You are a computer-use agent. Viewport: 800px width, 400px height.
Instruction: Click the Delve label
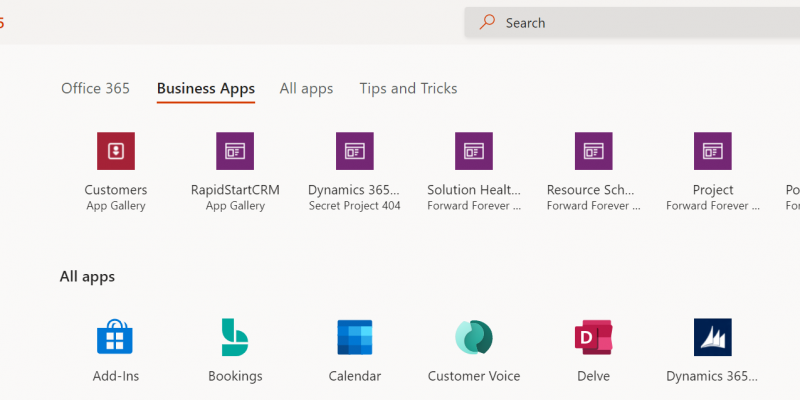593,376
